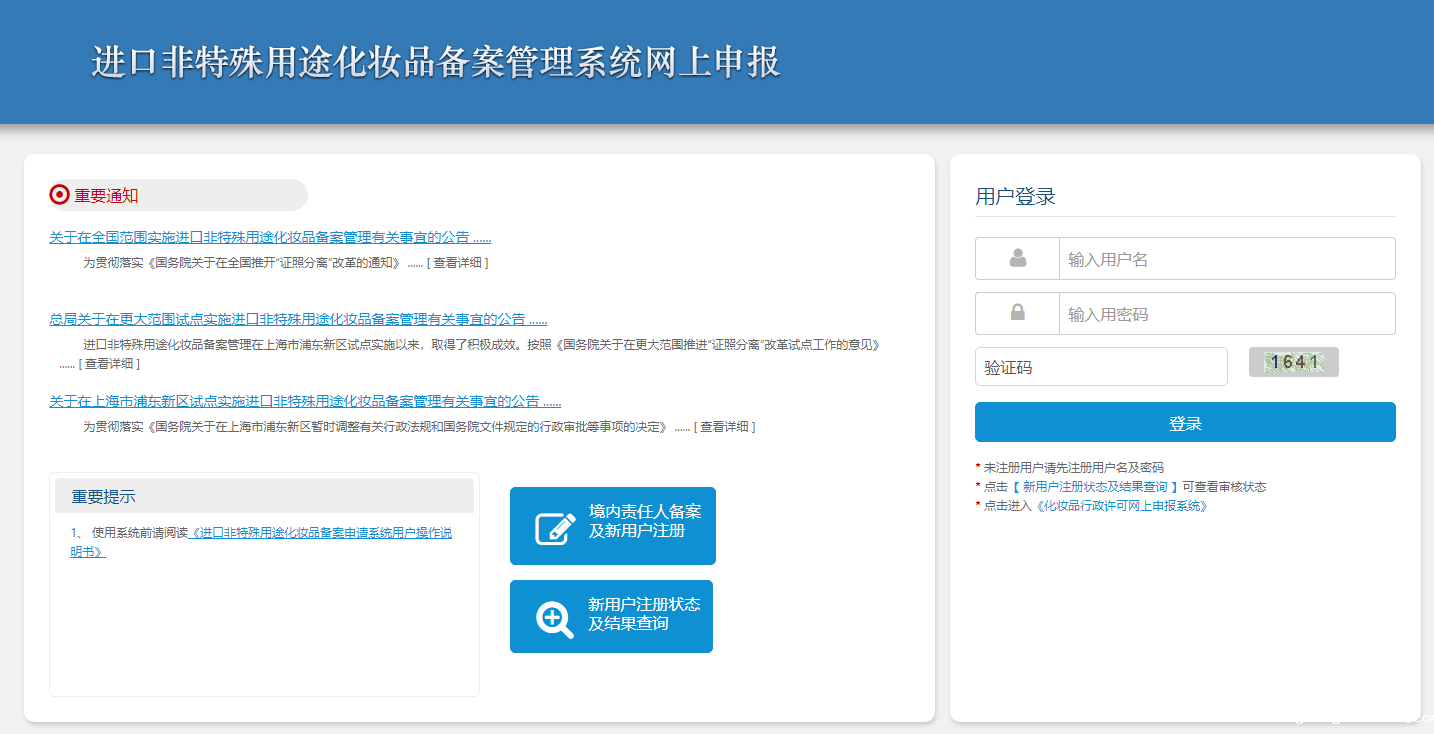Click the magnifier icon on status query button
The width and height of the screenshot is (1434, 734).
click(x=554, y=618)
